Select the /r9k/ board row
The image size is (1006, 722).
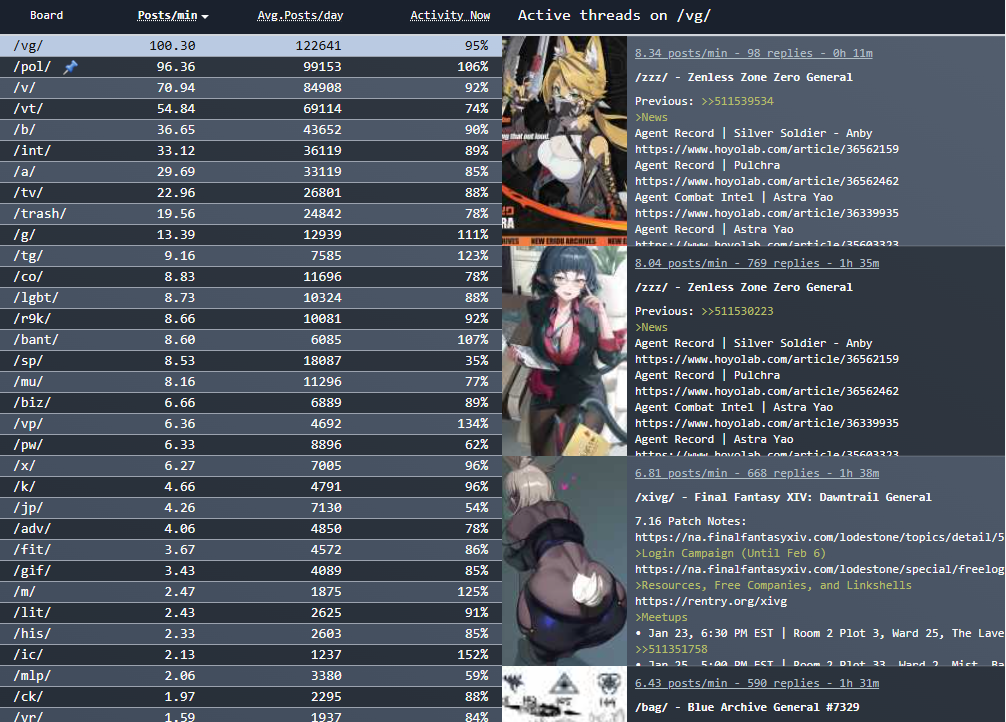coord(251,318)
